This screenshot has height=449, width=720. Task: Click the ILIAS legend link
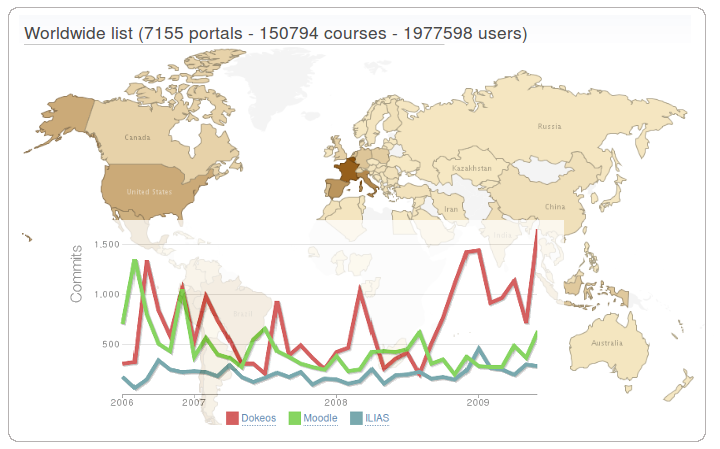point(377,418)
